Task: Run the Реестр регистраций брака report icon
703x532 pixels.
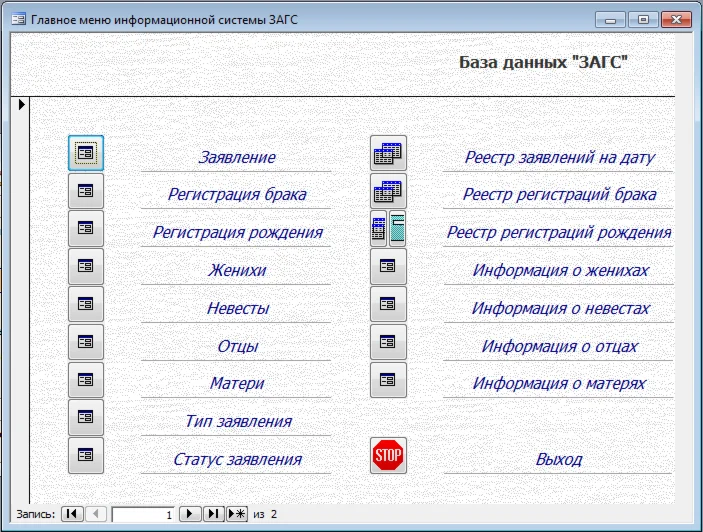Action: [x=388, y=191]
